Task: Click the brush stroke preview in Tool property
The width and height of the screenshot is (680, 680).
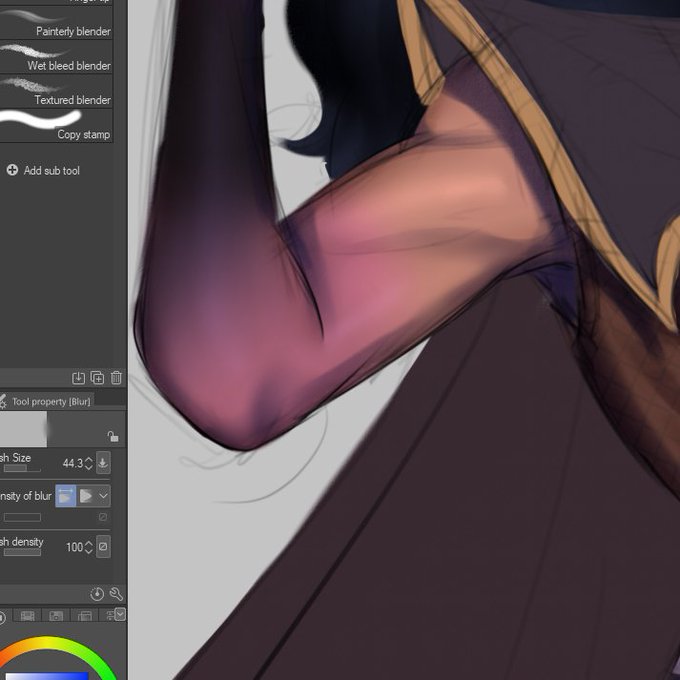Action: [23, 429]
